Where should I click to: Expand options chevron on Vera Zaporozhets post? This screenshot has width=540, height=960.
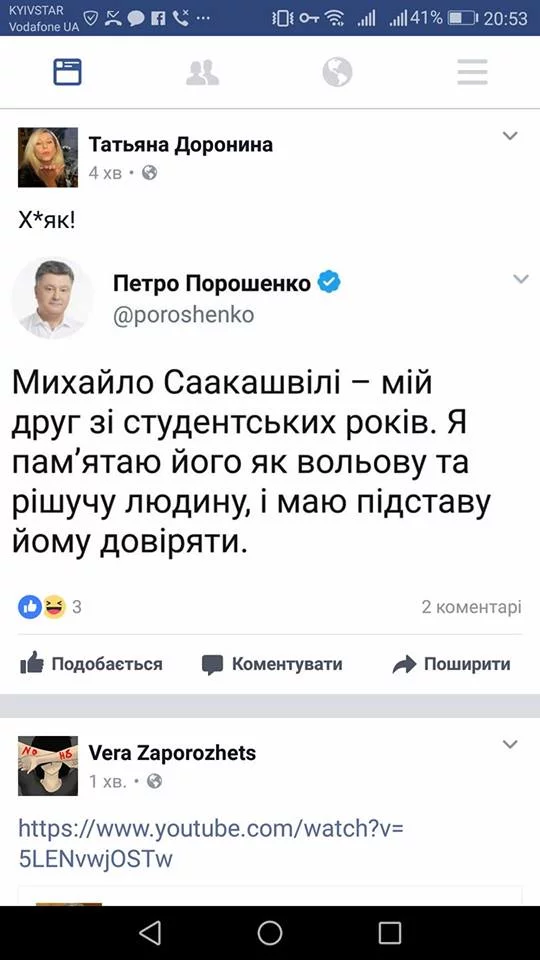point(510,744)
